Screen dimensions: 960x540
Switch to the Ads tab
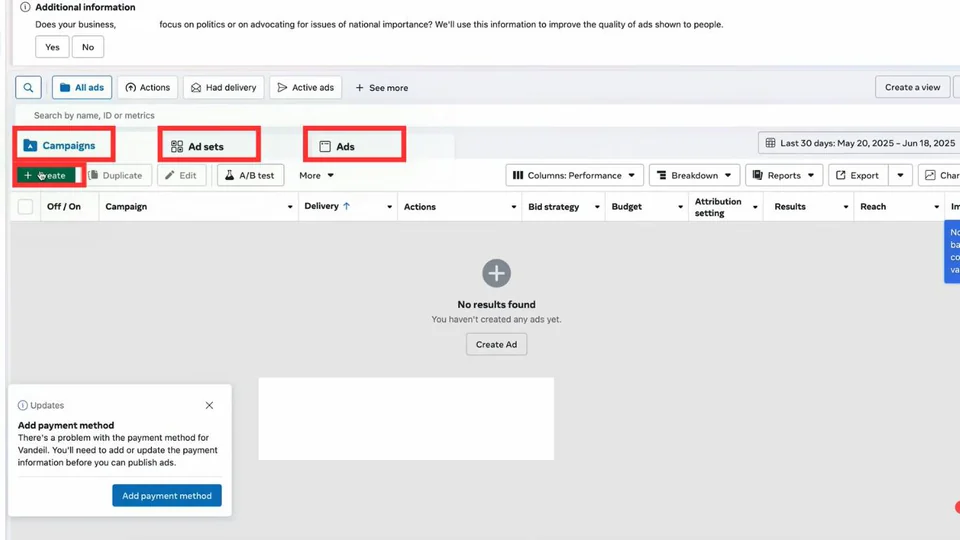pos(354,146)
